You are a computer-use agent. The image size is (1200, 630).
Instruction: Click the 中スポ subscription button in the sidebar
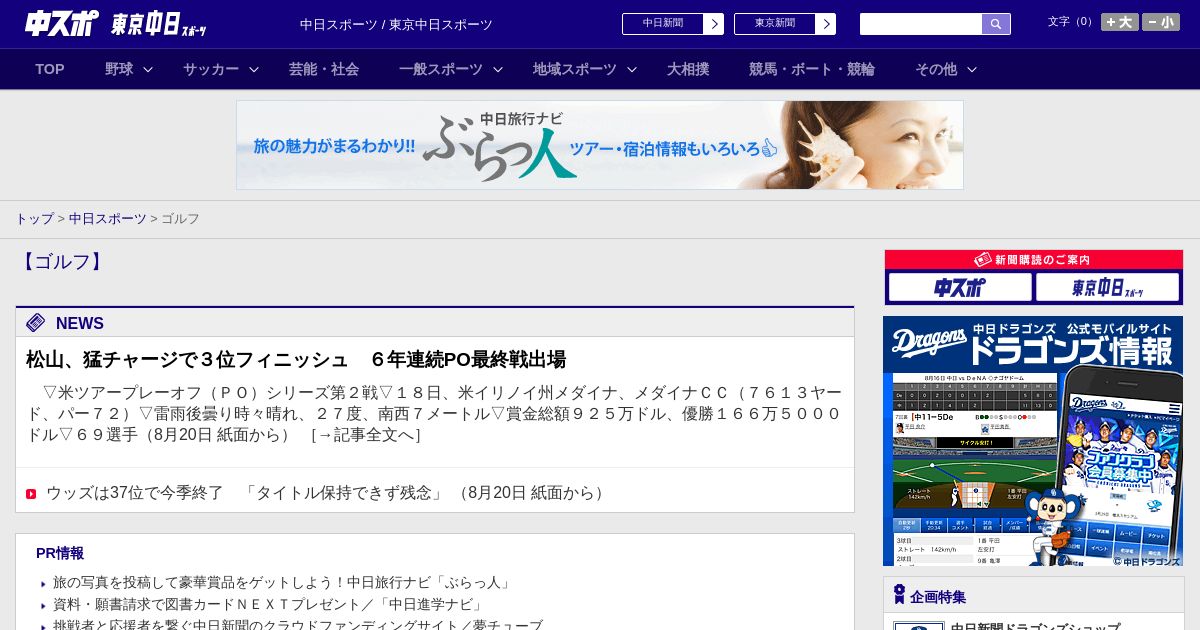(x=960, y=288)
